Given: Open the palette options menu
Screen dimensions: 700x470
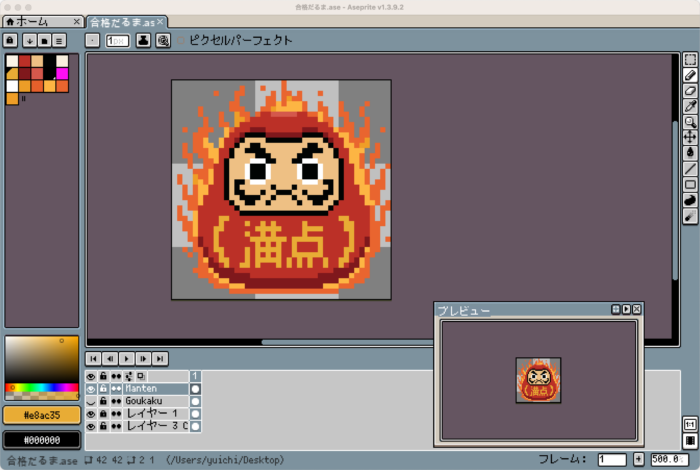Looking at the screenshot, I should tap(59, 40).
